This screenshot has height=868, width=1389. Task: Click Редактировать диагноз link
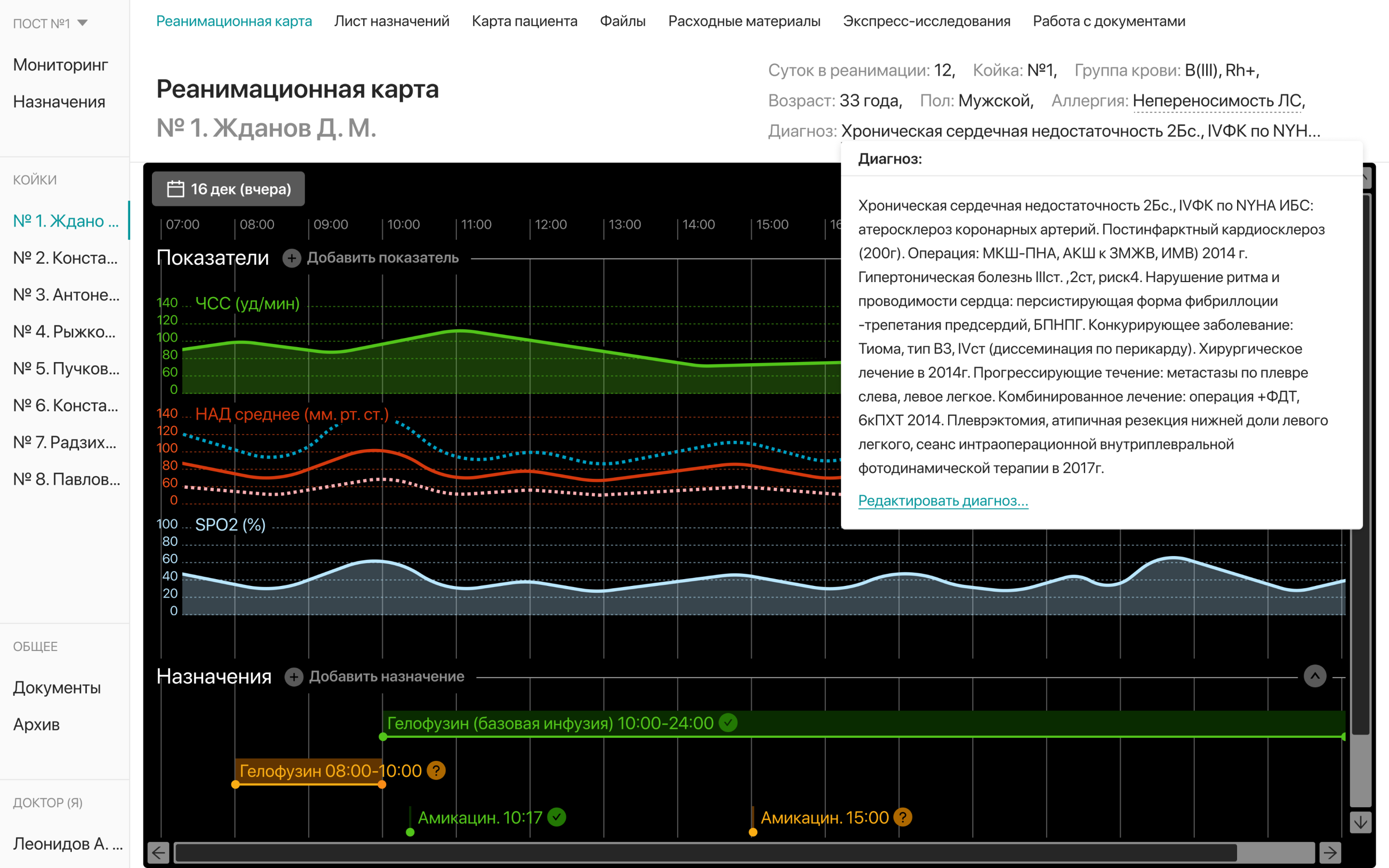coord(942,501)
